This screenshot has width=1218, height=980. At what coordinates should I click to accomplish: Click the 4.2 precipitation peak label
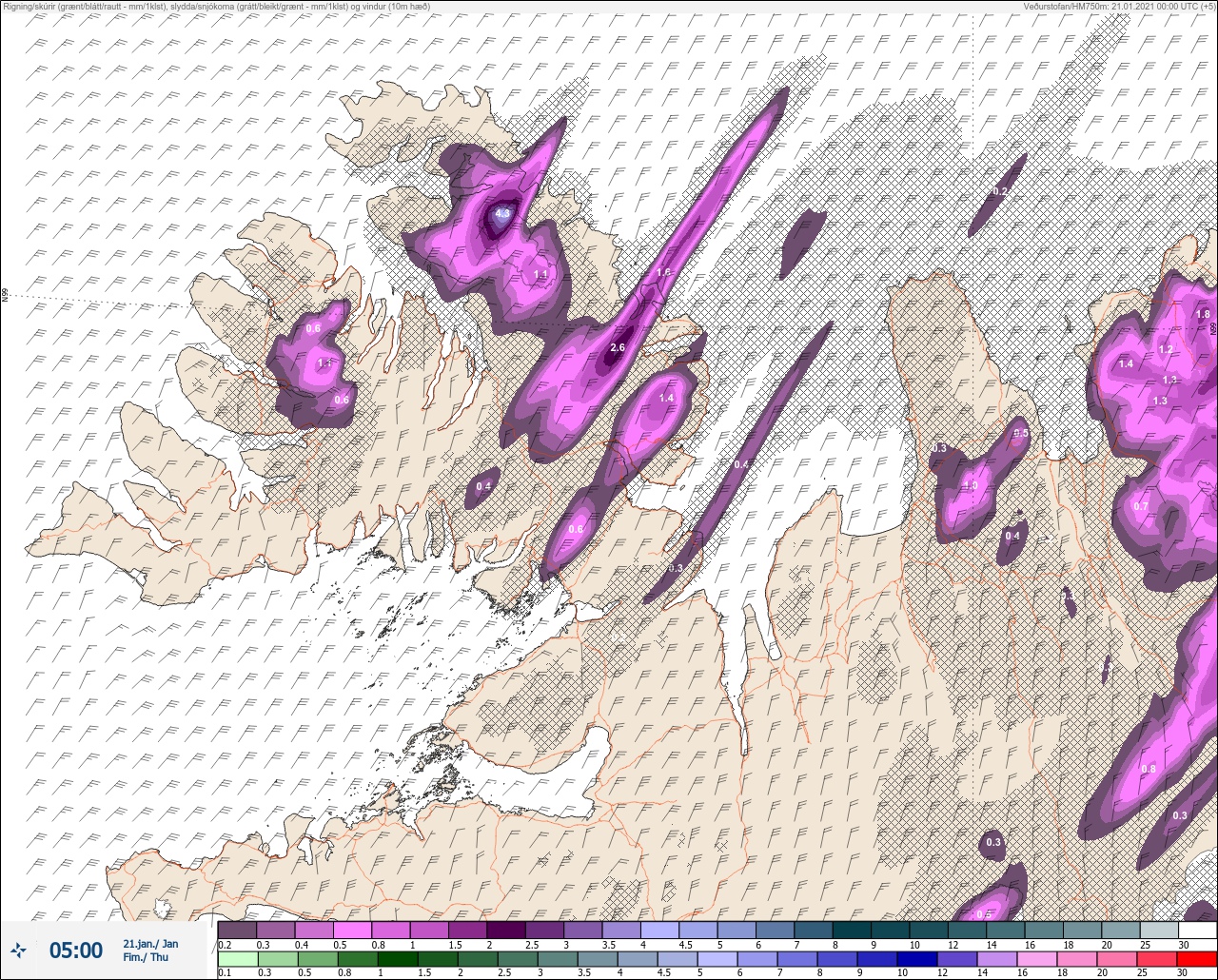(x=501, y=215)
